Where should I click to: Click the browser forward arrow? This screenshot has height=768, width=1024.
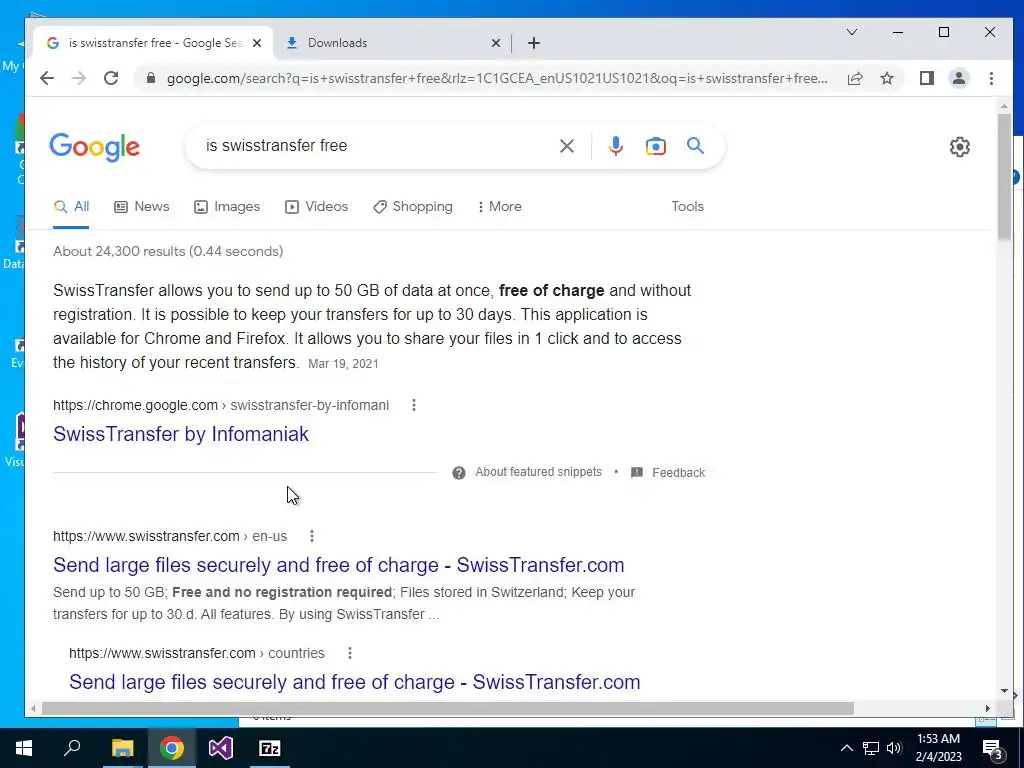point(79,78)
